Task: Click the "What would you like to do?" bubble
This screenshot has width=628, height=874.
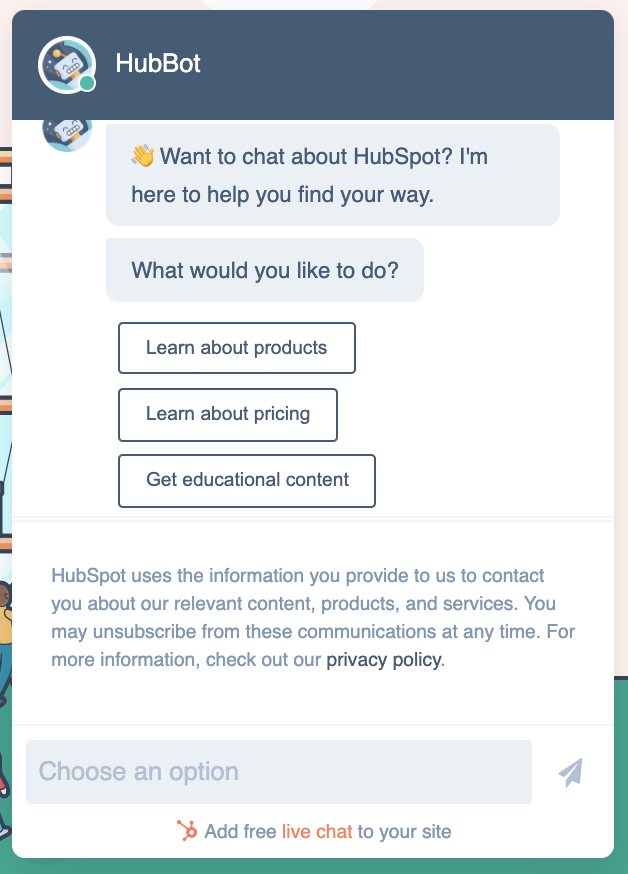Action: [x=264, y=270]
